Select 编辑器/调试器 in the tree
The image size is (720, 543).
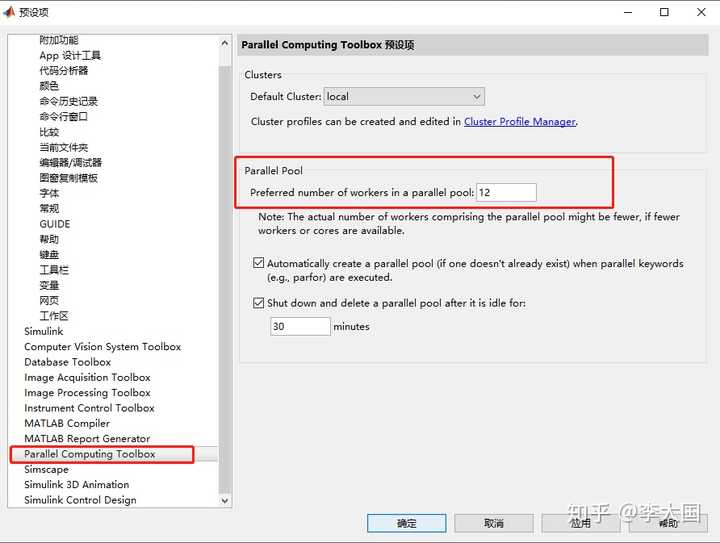71,162
